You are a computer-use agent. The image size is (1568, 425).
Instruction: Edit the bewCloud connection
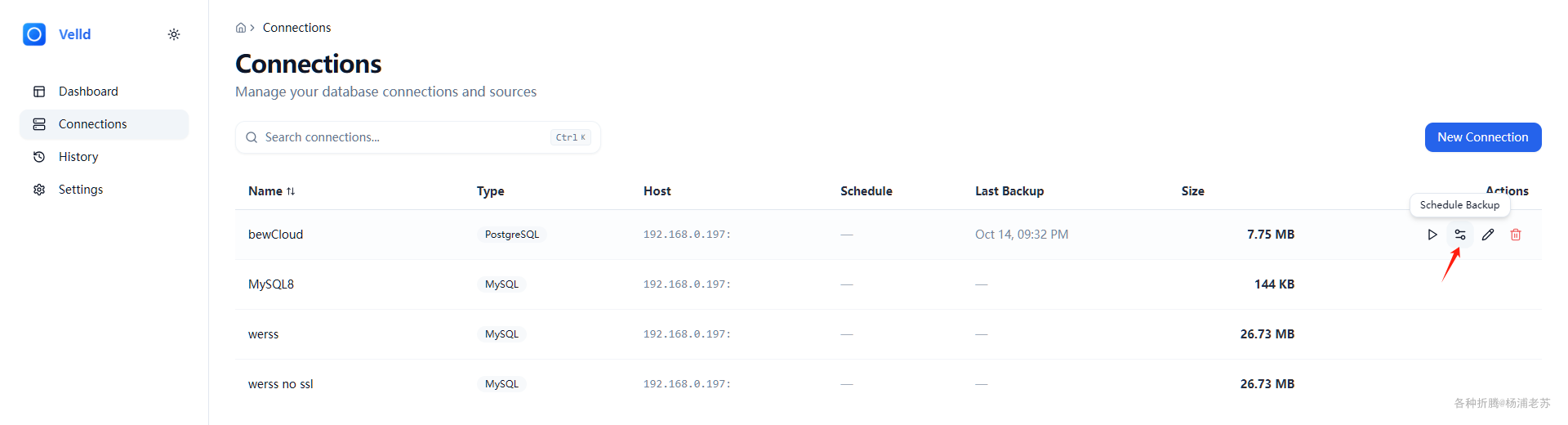(1488, 235)
